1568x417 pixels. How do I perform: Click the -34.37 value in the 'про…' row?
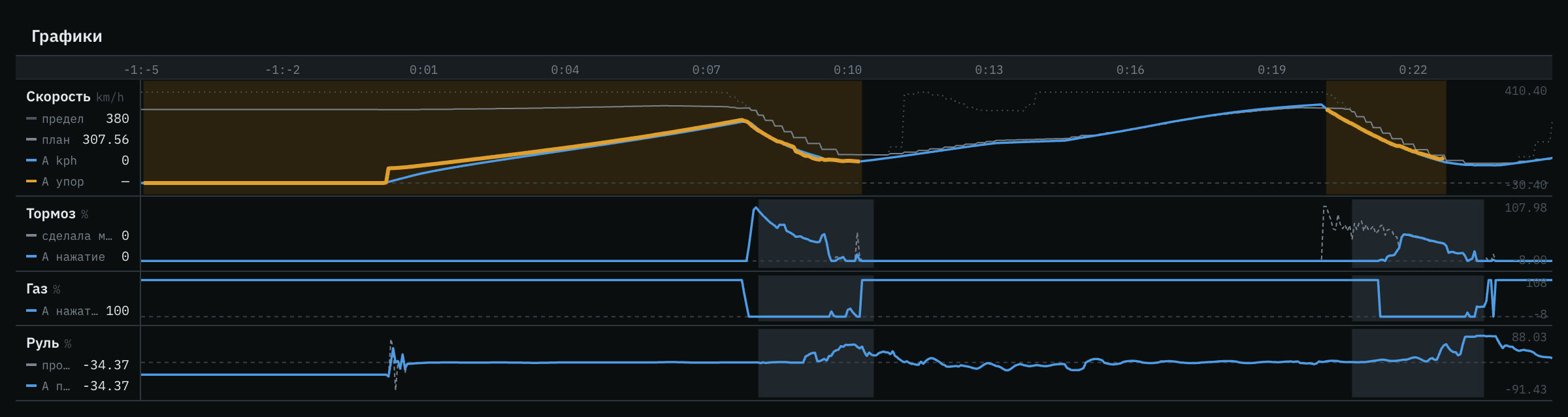click(106, 365)
